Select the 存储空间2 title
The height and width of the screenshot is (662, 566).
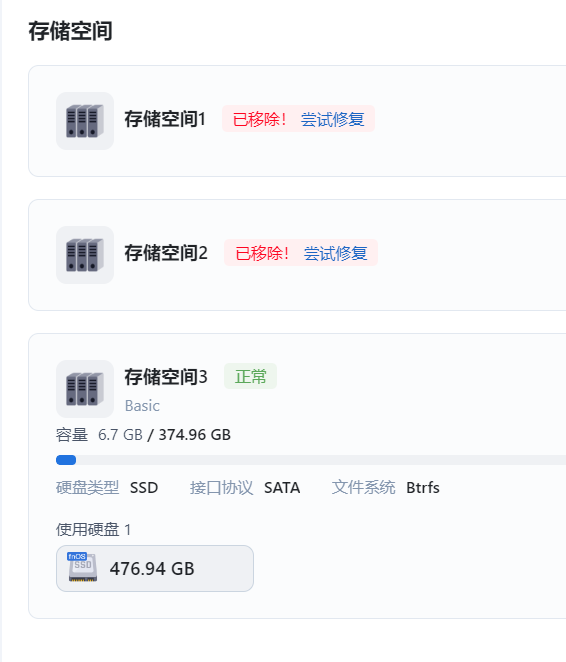[166, 253]
